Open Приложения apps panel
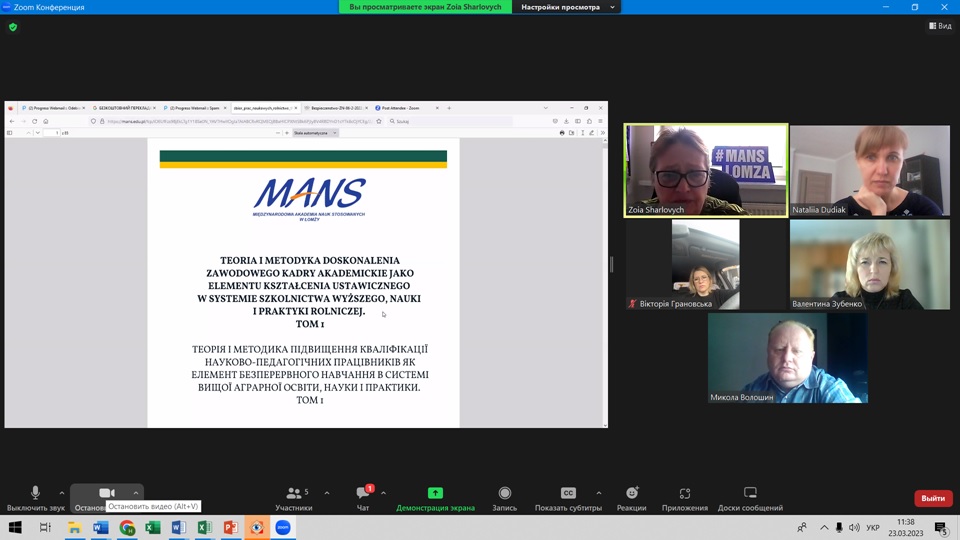This screenshot has height=540, width=960. point(684,498)
